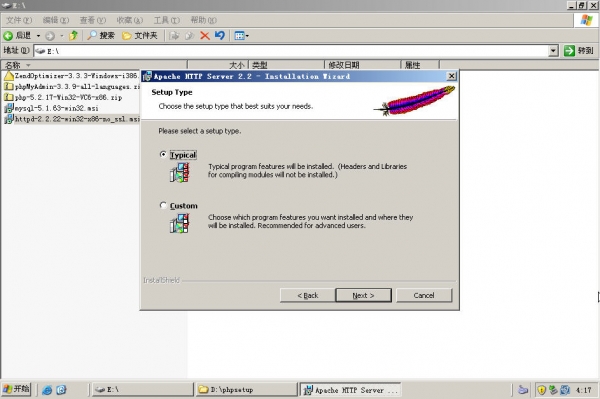Select the Typical setup radio button
This screenshot has width=600, height=399.
point(163,155)
